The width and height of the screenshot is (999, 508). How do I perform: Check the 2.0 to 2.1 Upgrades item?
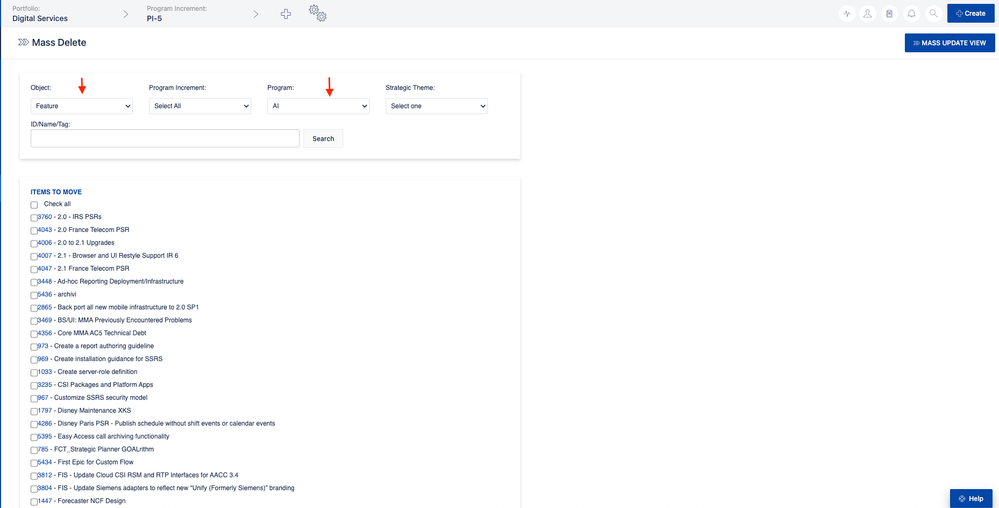click(34, 243)
